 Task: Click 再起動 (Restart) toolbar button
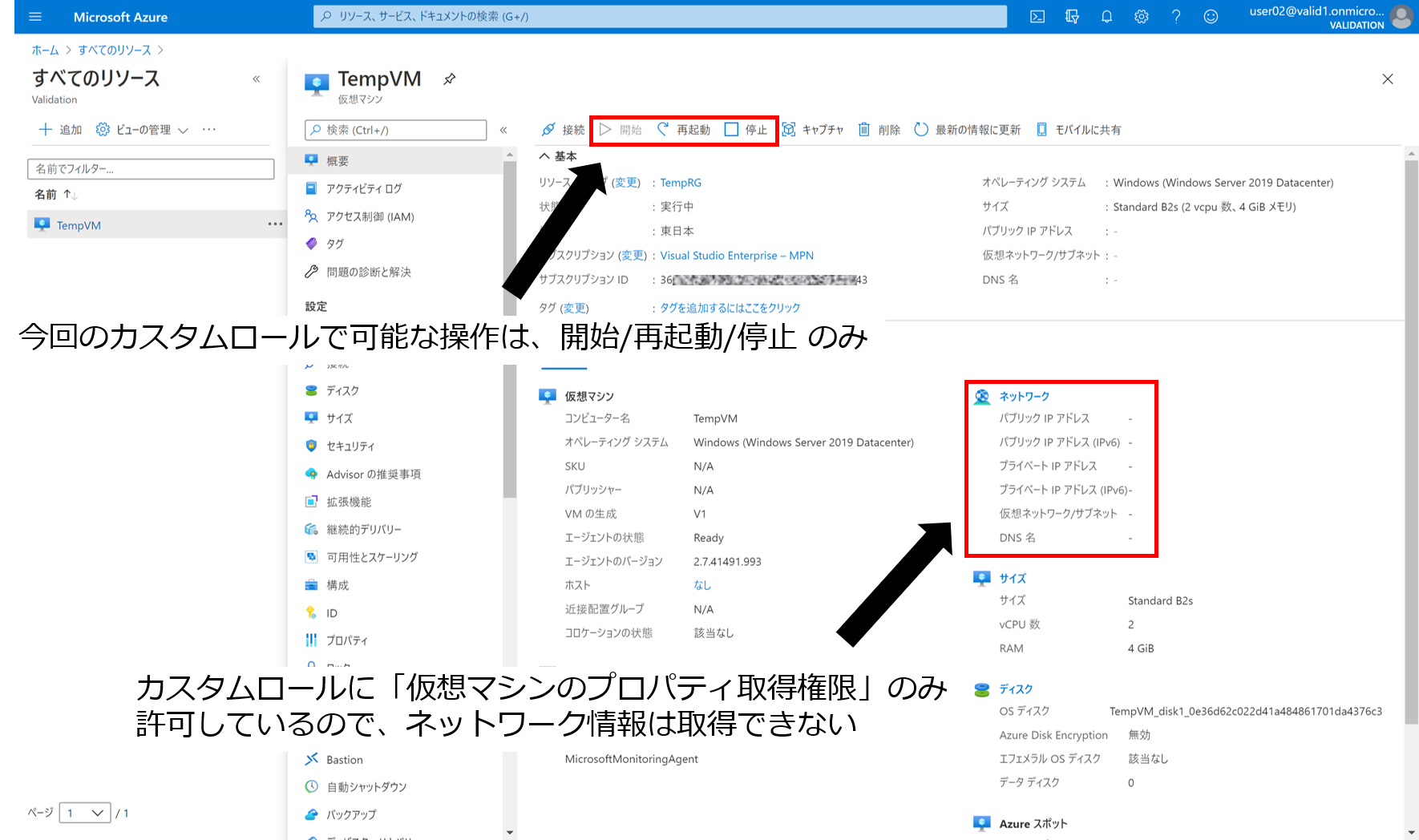click(684, 130)
